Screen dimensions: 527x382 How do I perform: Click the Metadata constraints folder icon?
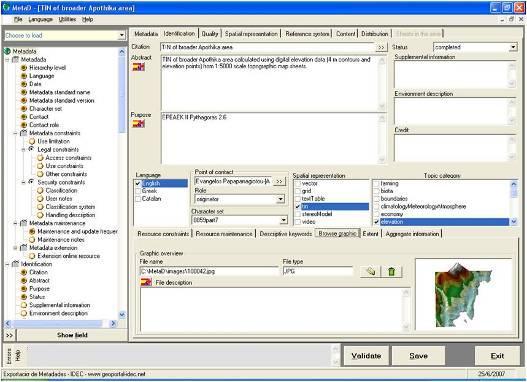pyautogui.click(x=24, y=133)
